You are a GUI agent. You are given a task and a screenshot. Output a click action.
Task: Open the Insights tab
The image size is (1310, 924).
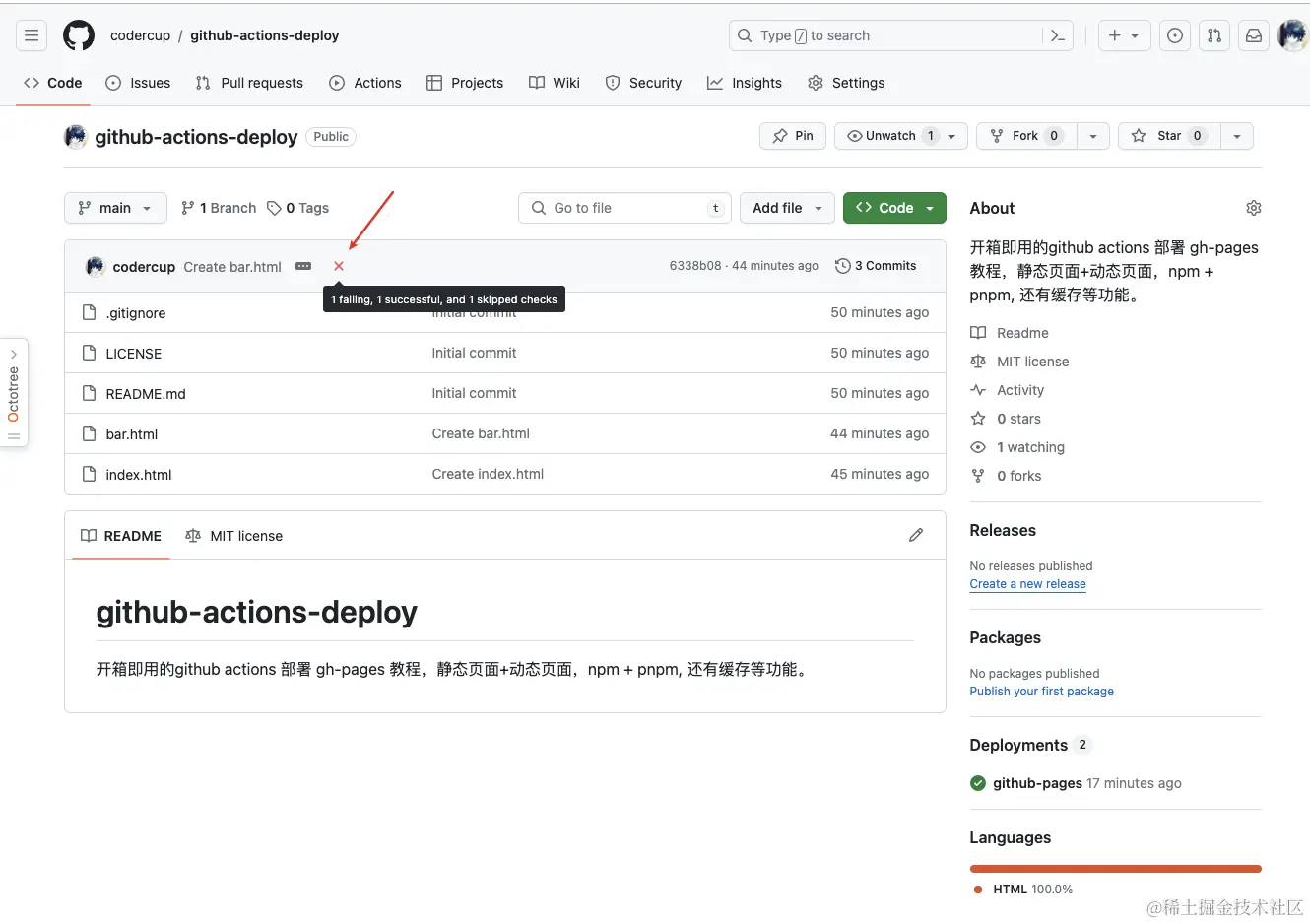click(x=745, y=83)
